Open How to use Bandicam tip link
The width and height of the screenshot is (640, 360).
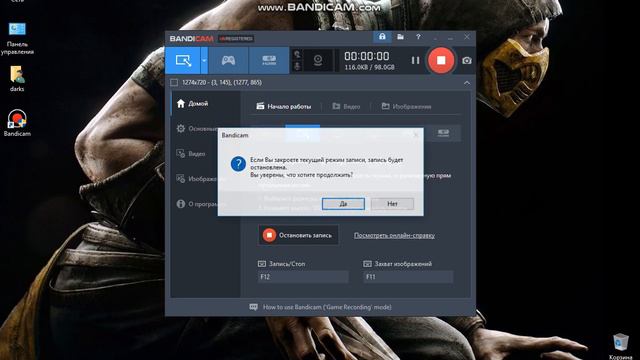327,307
